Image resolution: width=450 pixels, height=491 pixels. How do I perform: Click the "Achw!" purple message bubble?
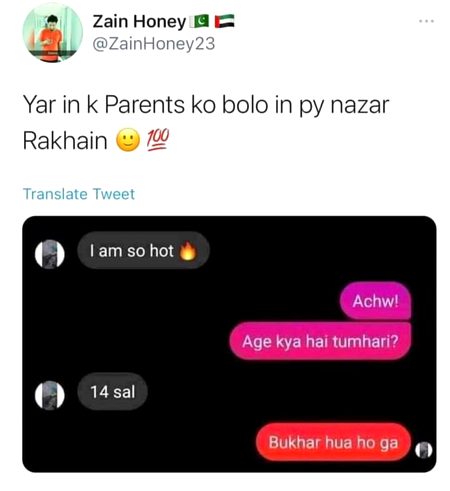(x=375, y=301)
